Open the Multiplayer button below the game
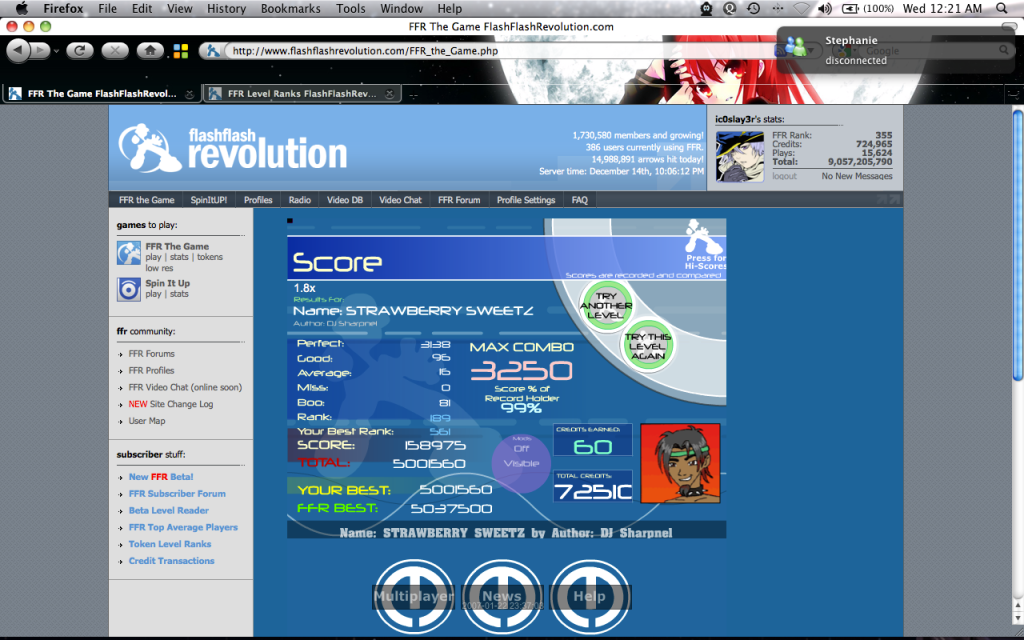 [x=413, y=596]
